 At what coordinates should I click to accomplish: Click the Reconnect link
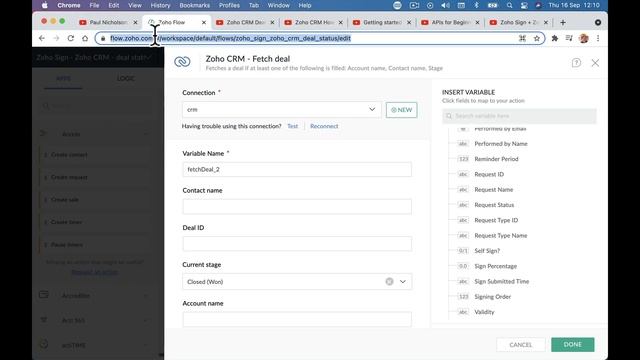(x=324, y=126)
